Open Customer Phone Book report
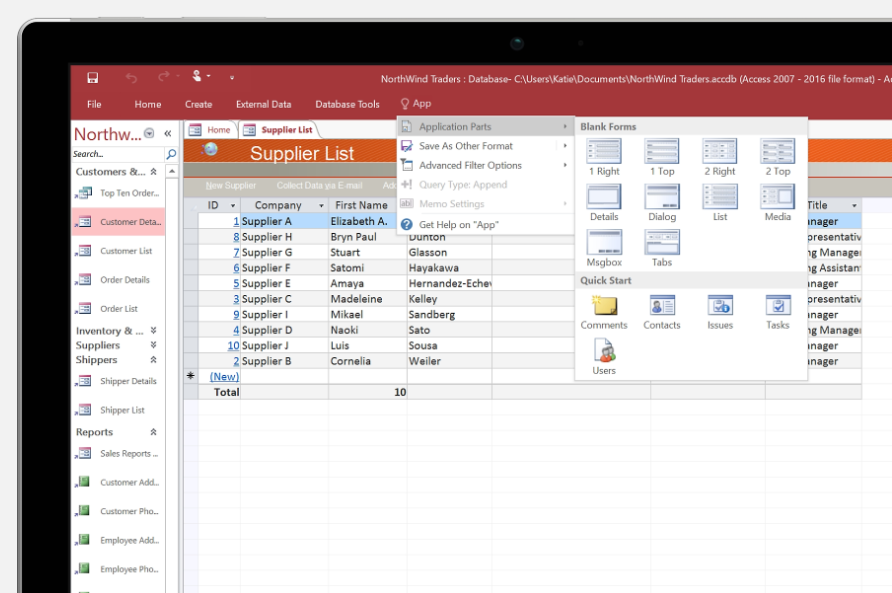This screenshot has width=892, height=593. point(118,512)
